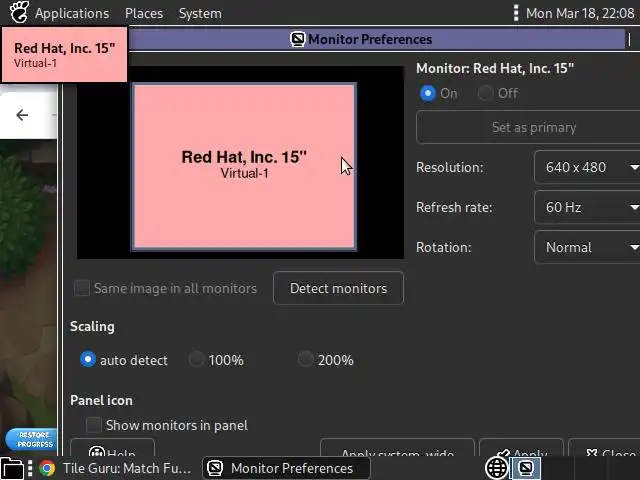Click the Close button in Monitor Preferences

(605, 447)
